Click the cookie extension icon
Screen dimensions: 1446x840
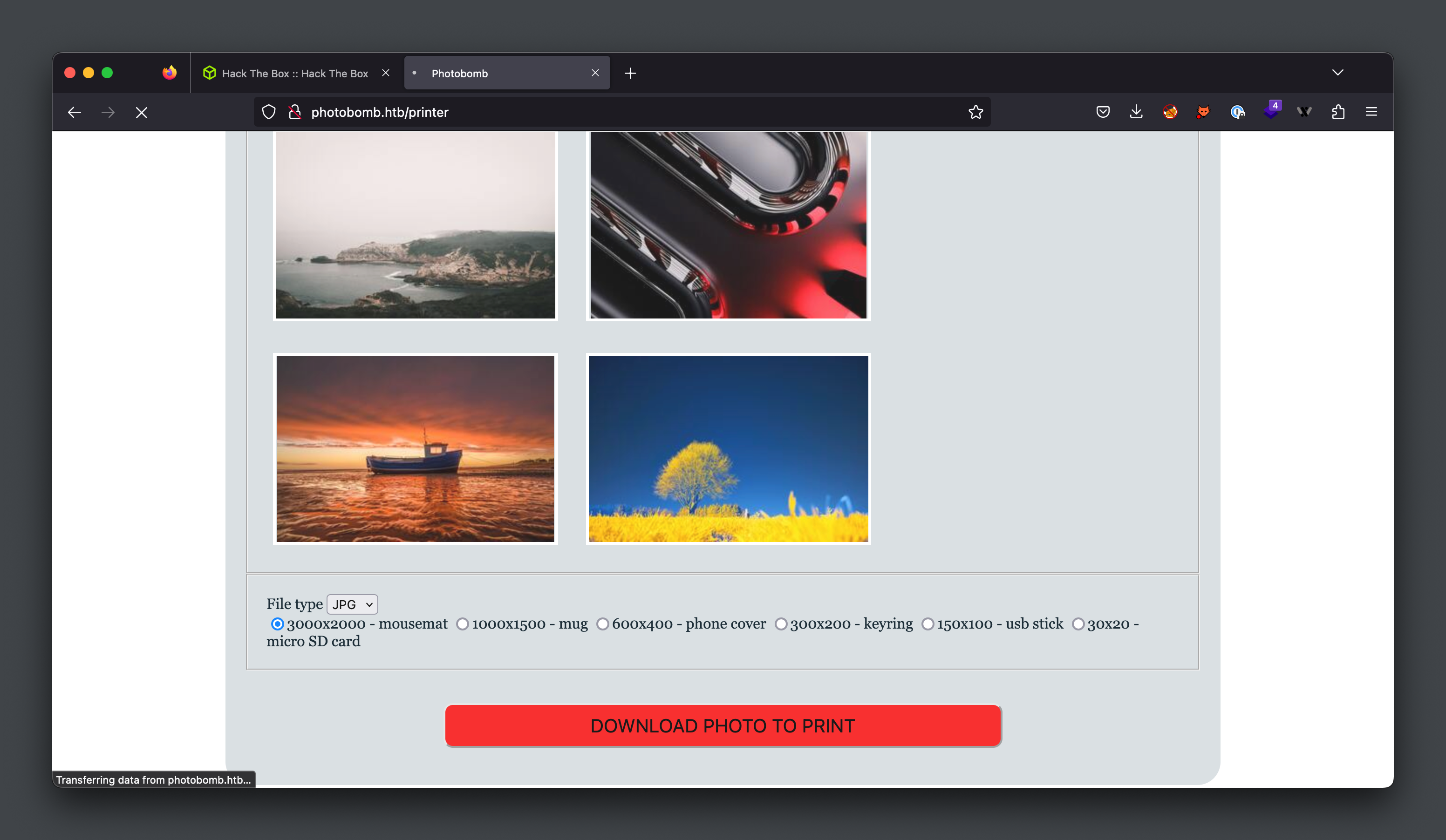tap(1170, 112)
